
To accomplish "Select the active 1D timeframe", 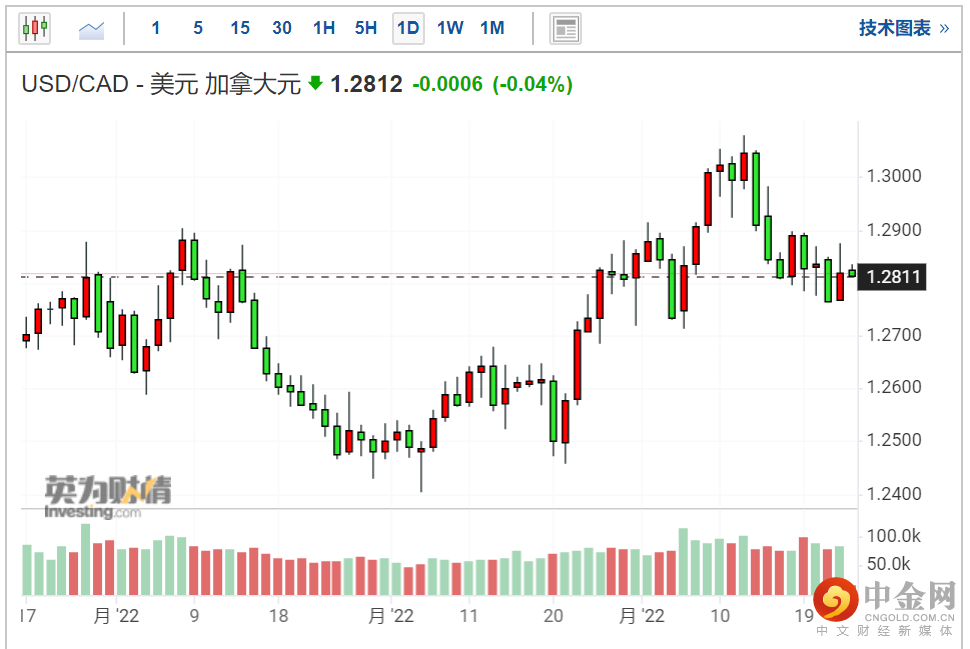I will pos(408,28).
